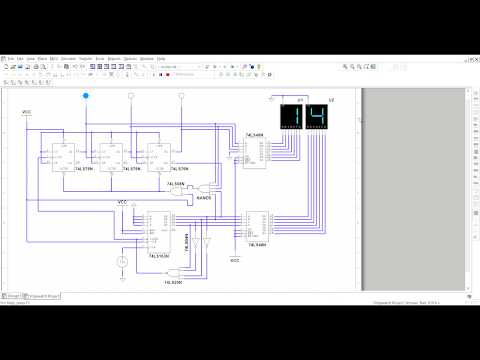Image resolution: width=480 pixels, height=360 pixels.
Task: Click the Pause simulation button
Action: [x=161, y=75]
